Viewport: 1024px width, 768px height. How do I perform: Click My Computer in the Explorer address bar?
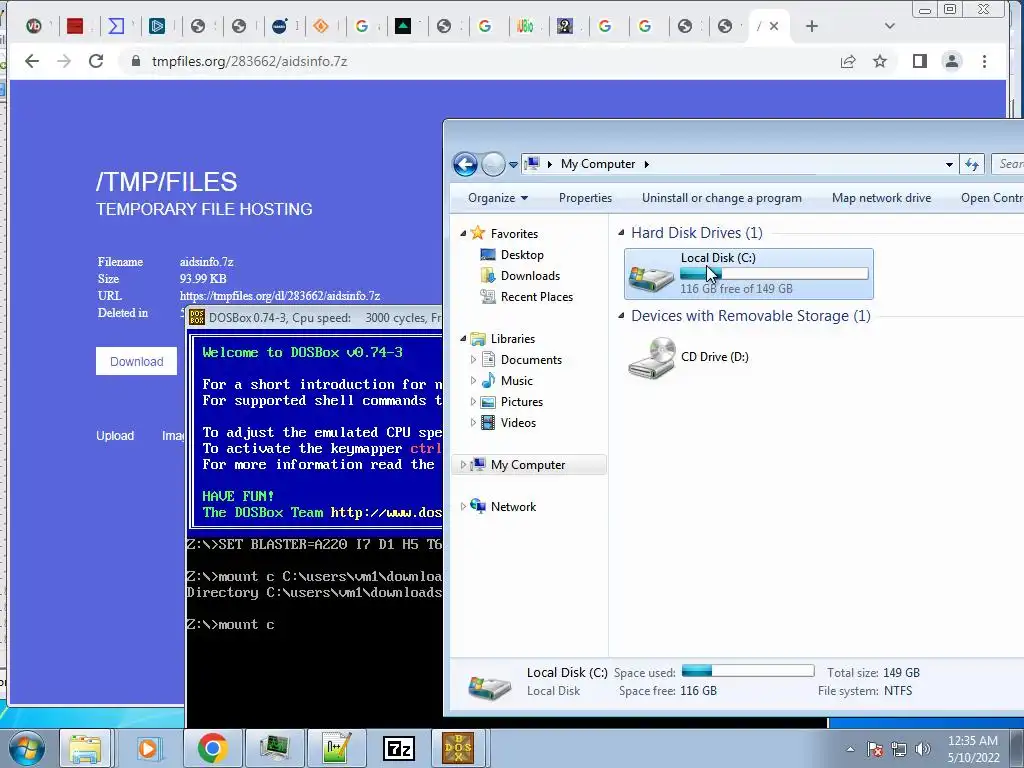(598, 164)
